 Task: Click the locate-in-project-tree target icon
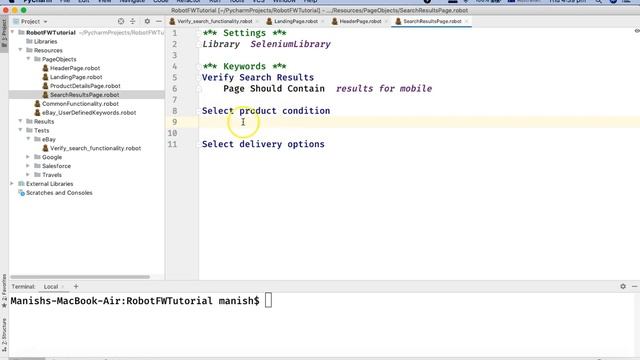[121, 21]
